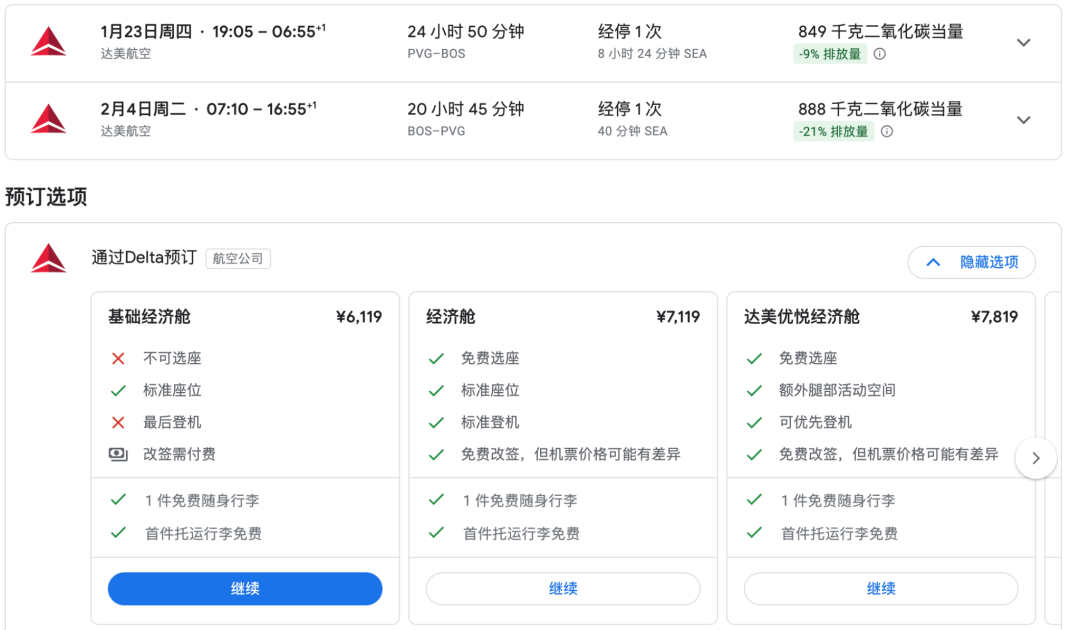The height and width of the screenshot is (630, 1080).
Task: Click the BOS–PVG route label
Action: [436, 131]
